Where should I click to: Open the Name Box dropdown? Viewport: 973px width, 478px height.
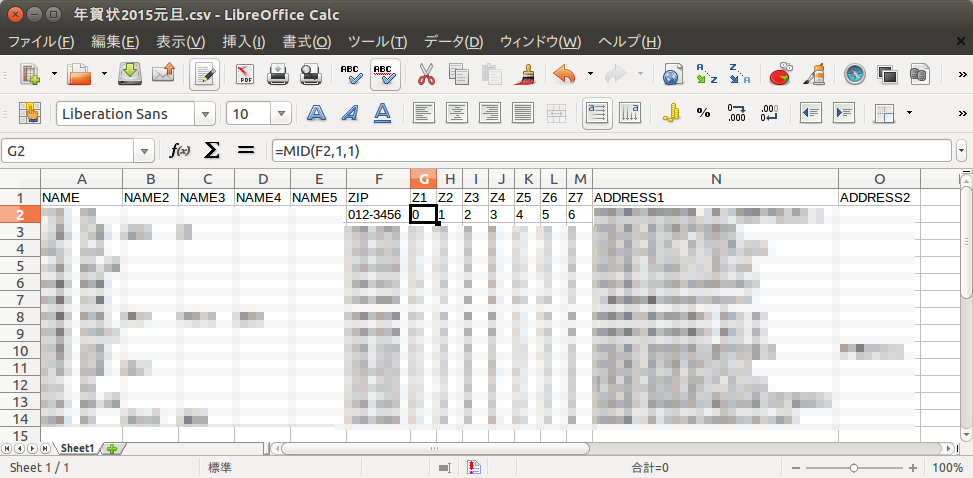tap(144, 151)
